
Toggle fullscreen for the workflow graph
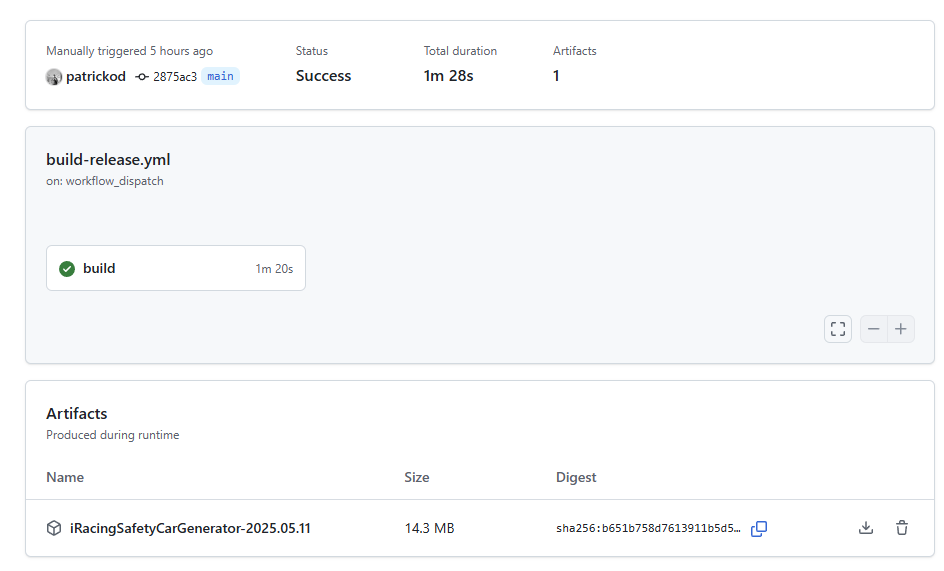click(838, 329)
